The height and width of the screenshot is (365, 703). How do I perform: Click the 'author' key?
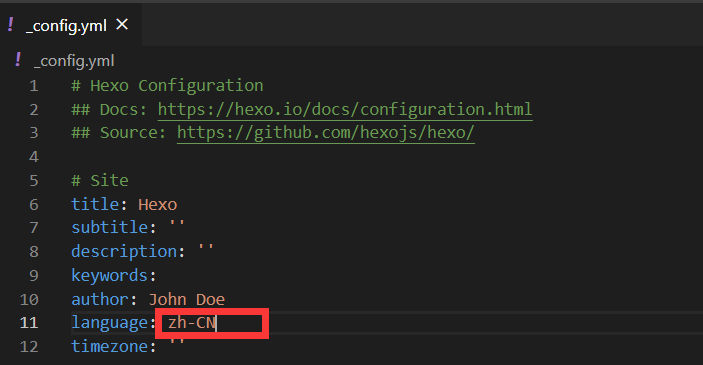coord(100,299)
